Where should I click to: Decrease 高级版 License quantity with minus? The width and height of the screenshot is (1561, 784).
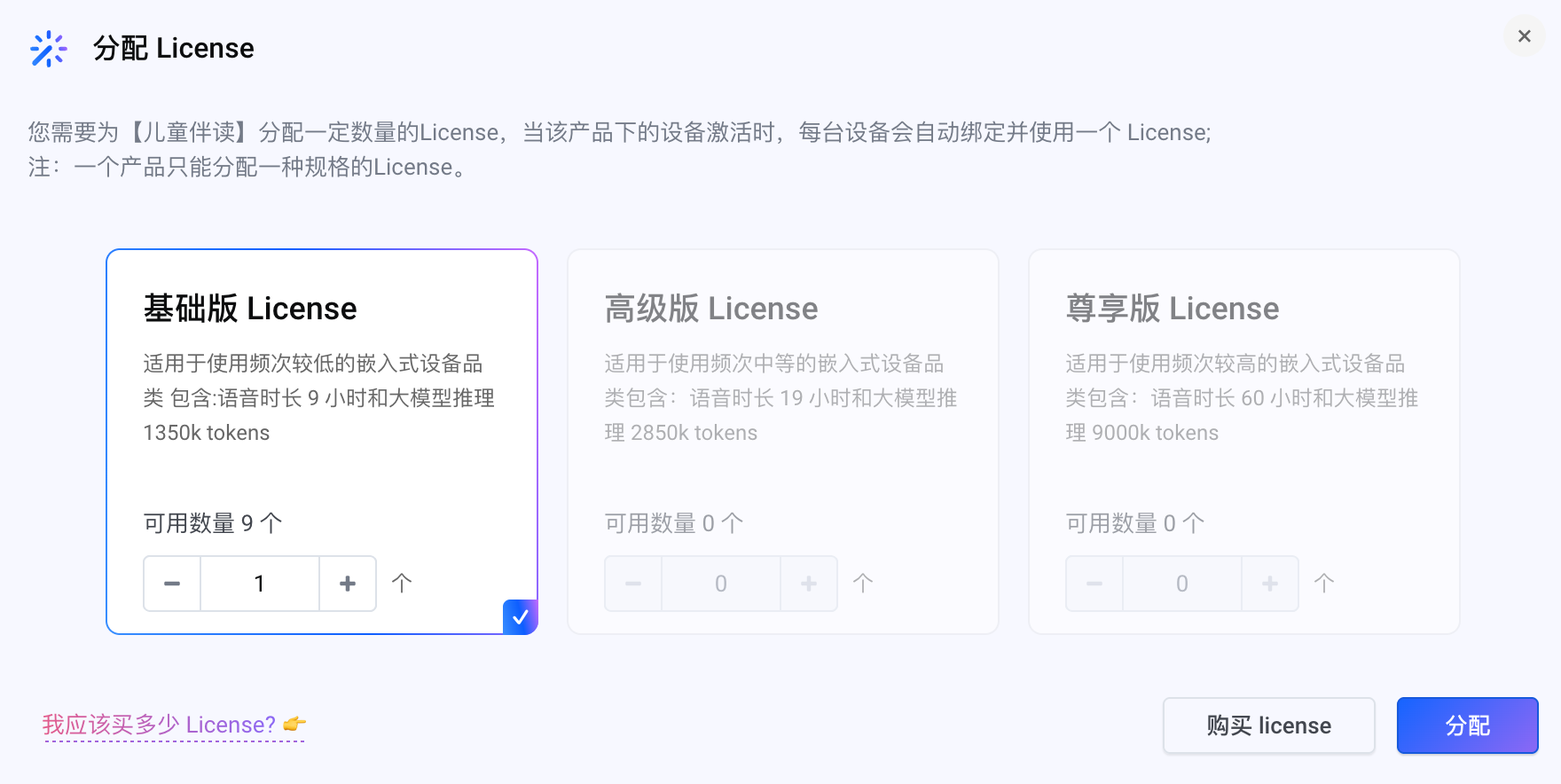click(633, 584)
